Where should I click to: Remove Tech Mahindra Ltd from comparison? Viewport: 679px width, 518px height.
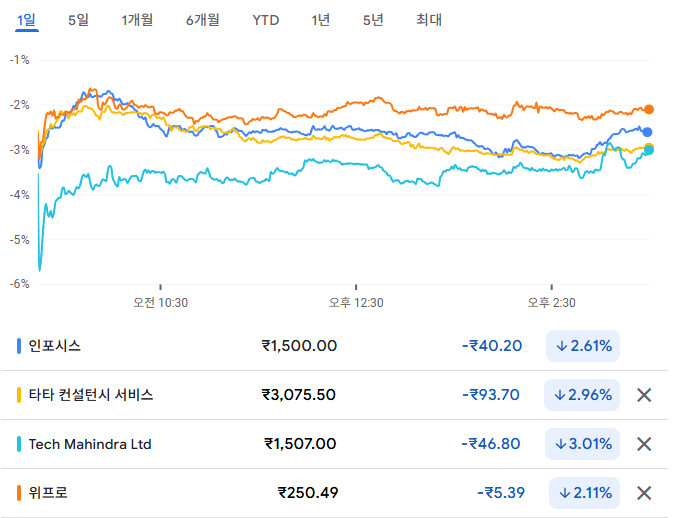click(644, 444)
